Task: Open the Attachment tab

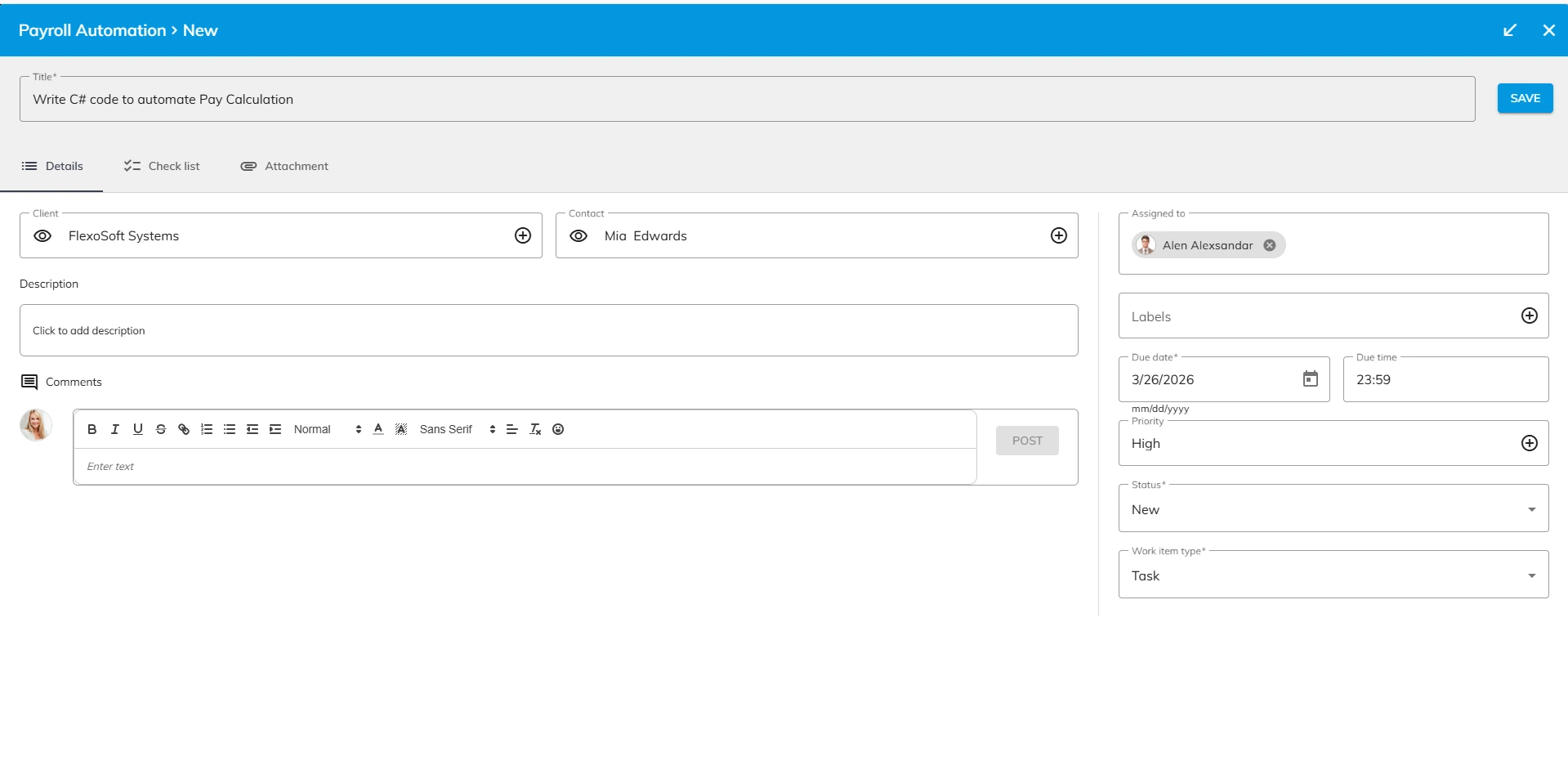Action: pyautogui.click(x=284, y=166)
